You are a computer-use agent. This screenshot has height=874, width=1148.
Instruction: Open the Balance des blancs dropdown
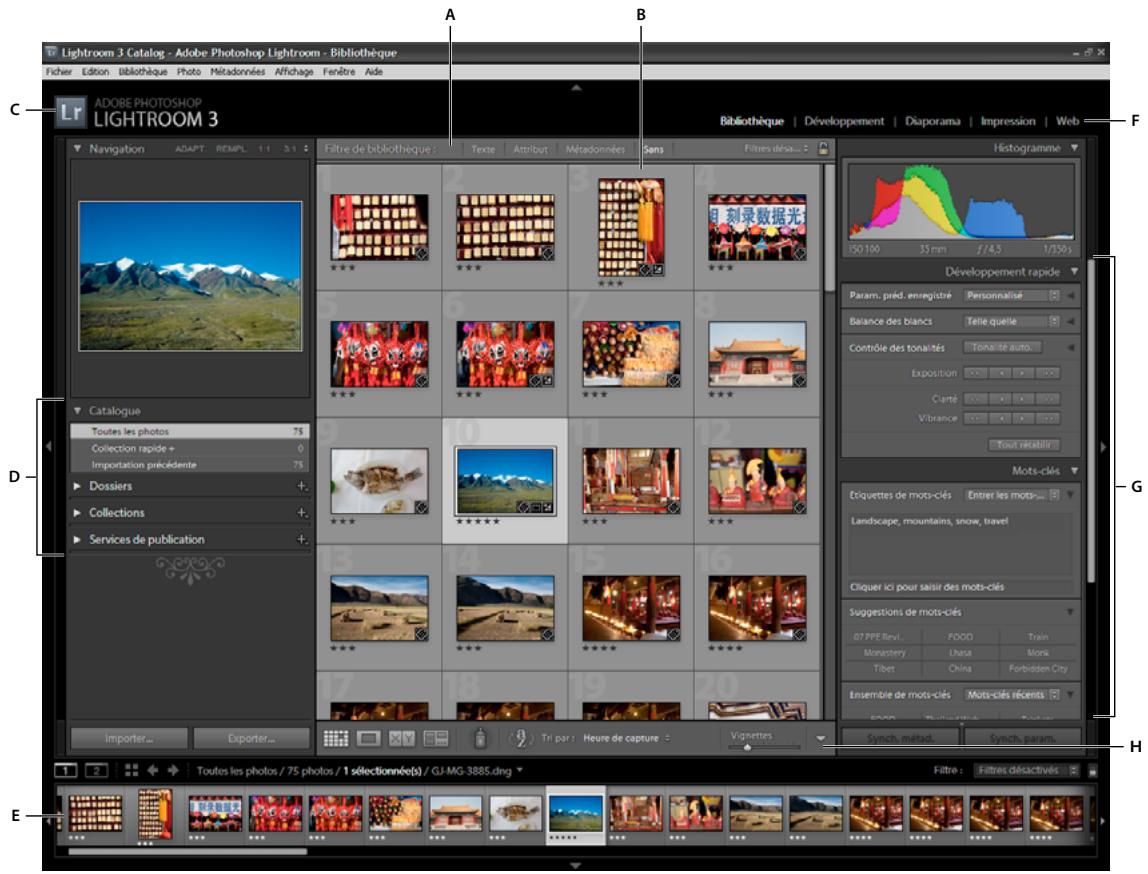1012,321
